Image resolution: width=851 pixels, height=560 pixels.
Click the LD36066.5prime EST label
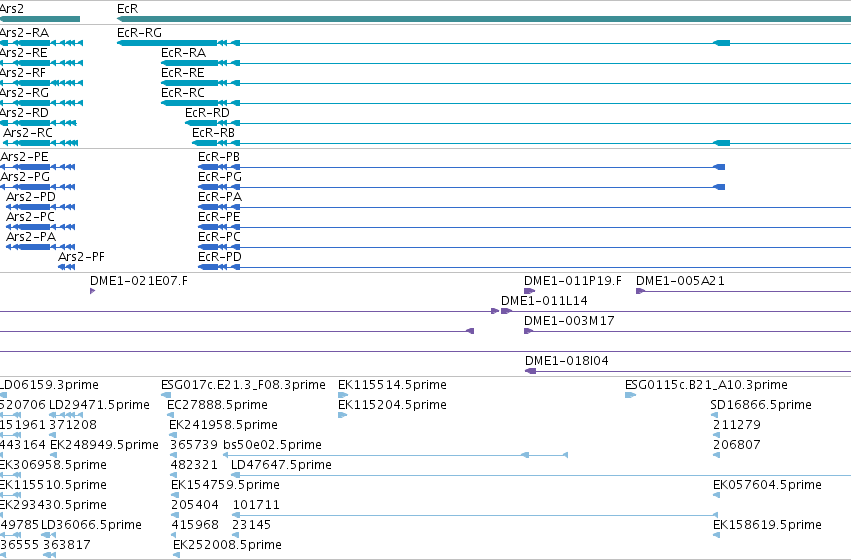[x=92, y=526]
